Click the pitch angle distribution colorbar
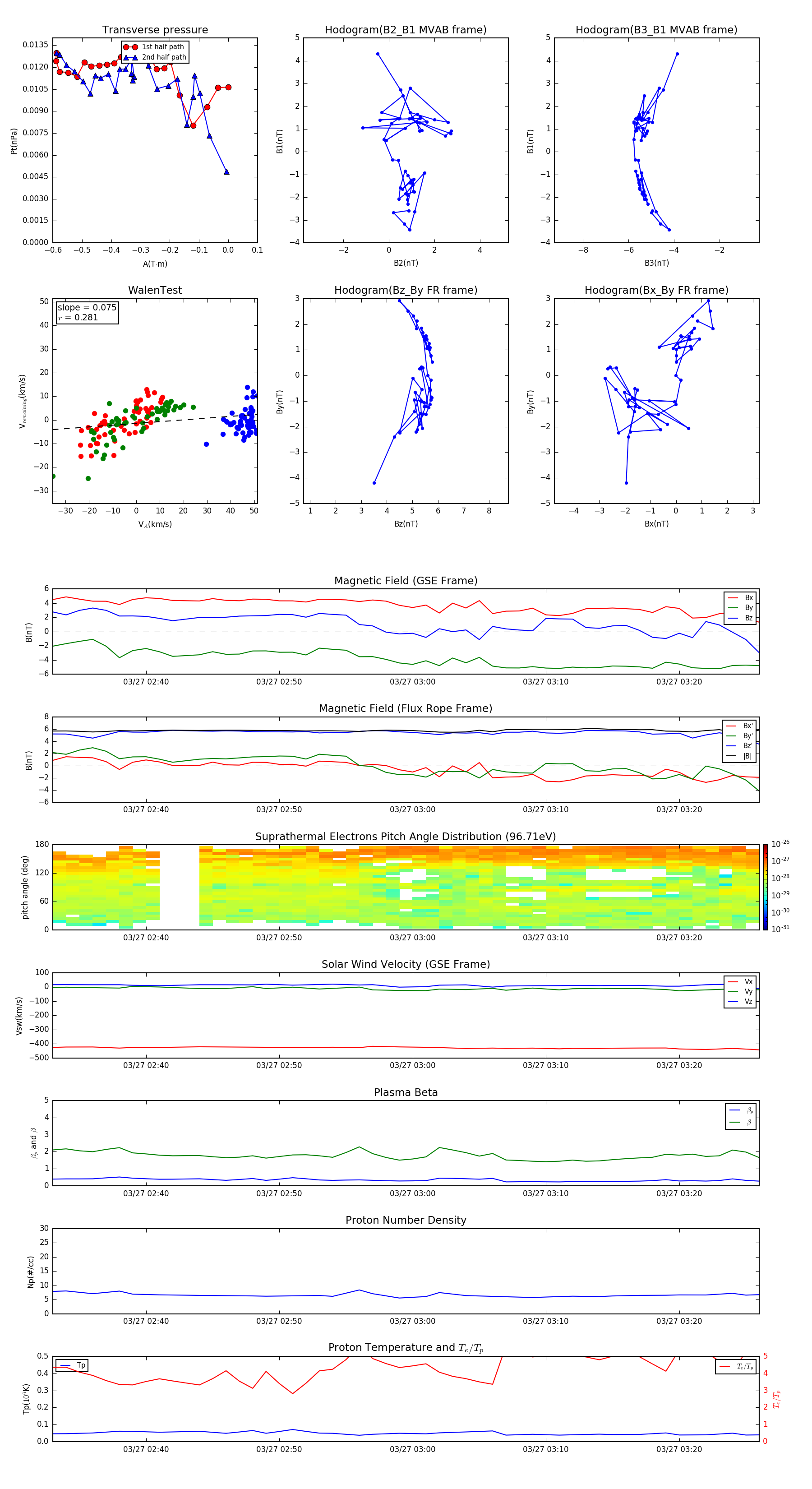 pyautogui.click(x=765, y=887)
